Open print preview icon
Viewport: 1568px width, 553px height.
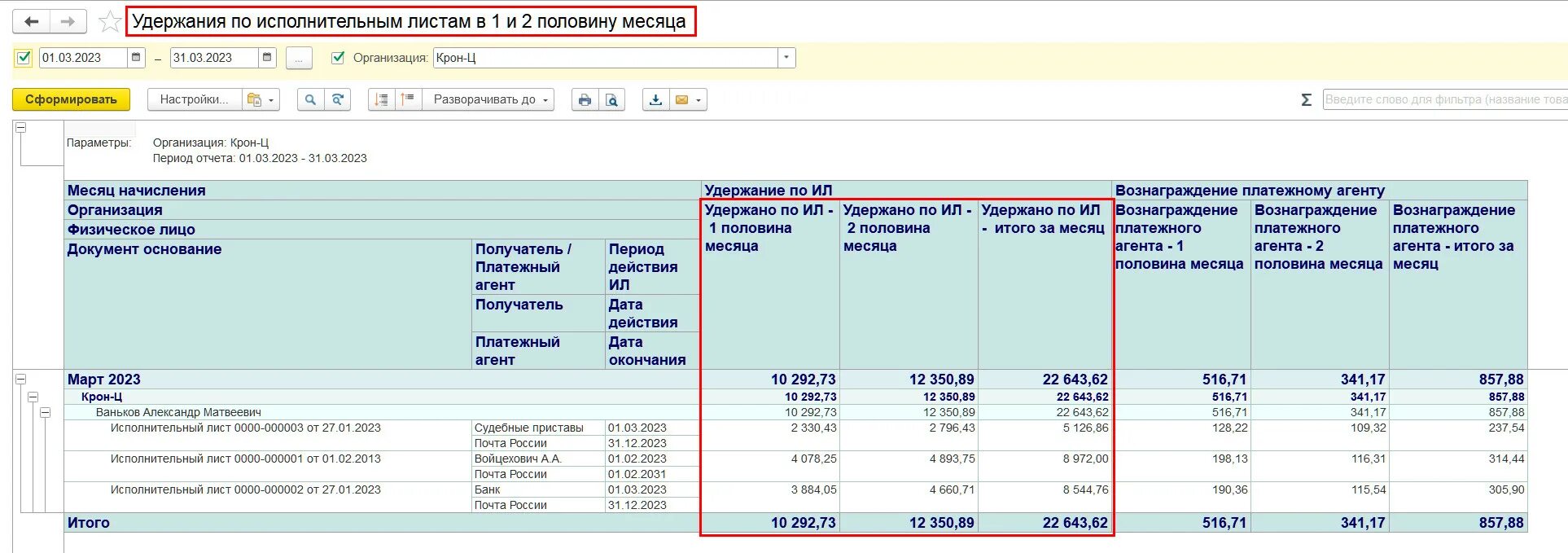[611, 99]
